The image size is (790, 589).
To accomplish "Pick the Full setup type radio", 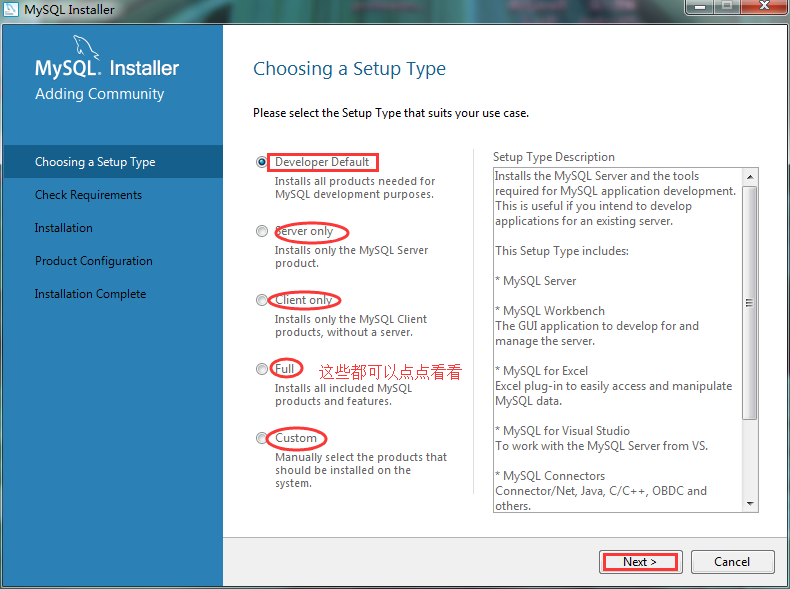I will pos(261,369).
